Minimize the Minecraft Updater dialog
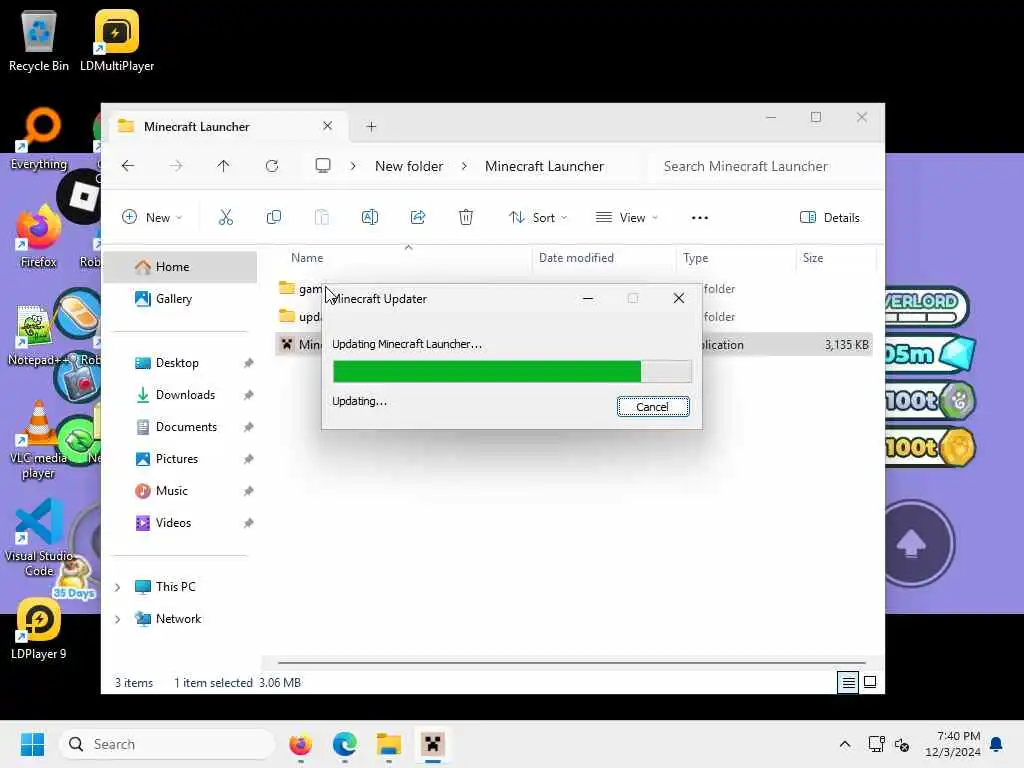Viewport: 1024px width, 768px height. [x=588, y=298]
